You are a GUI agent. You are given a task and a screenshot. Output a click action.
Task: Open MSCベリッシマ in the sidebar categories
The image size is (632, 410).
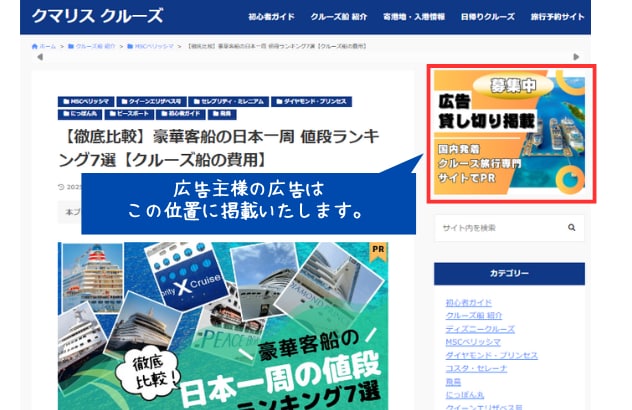(473, 342)
